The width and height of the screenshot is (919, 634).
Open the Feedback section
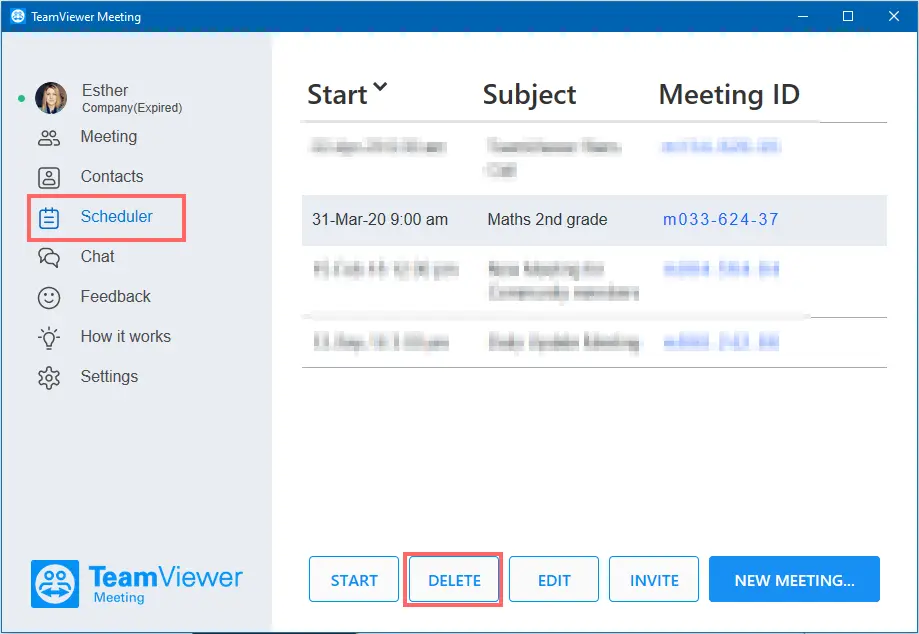pyautogui.click(x=115, y=296)
